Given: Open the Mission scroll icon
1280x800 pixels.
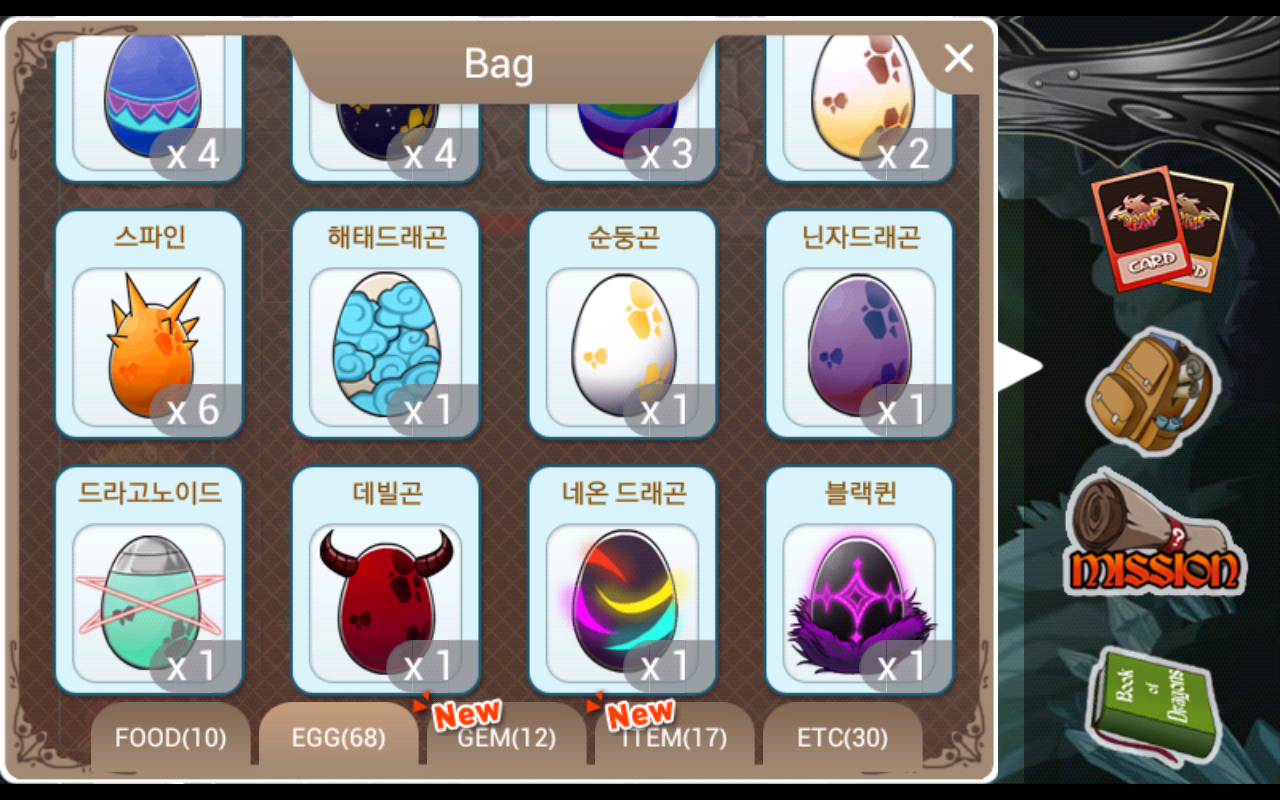Looking at the screenshot, I should (1152, 534).
